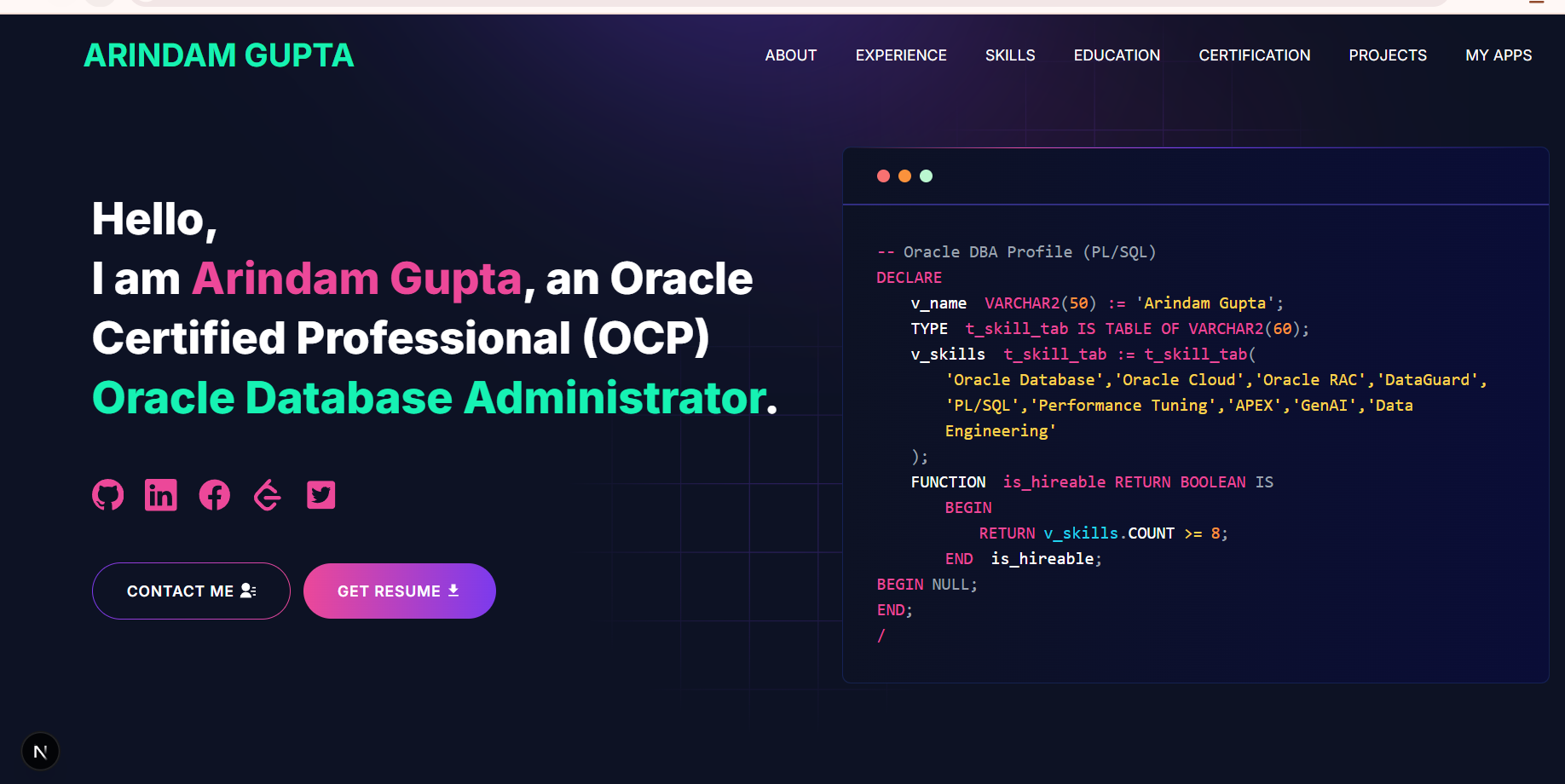Click the green dot on the code window
This screenshot has width=1565, height=784.
pyautogui.click(x=926, y=176)
